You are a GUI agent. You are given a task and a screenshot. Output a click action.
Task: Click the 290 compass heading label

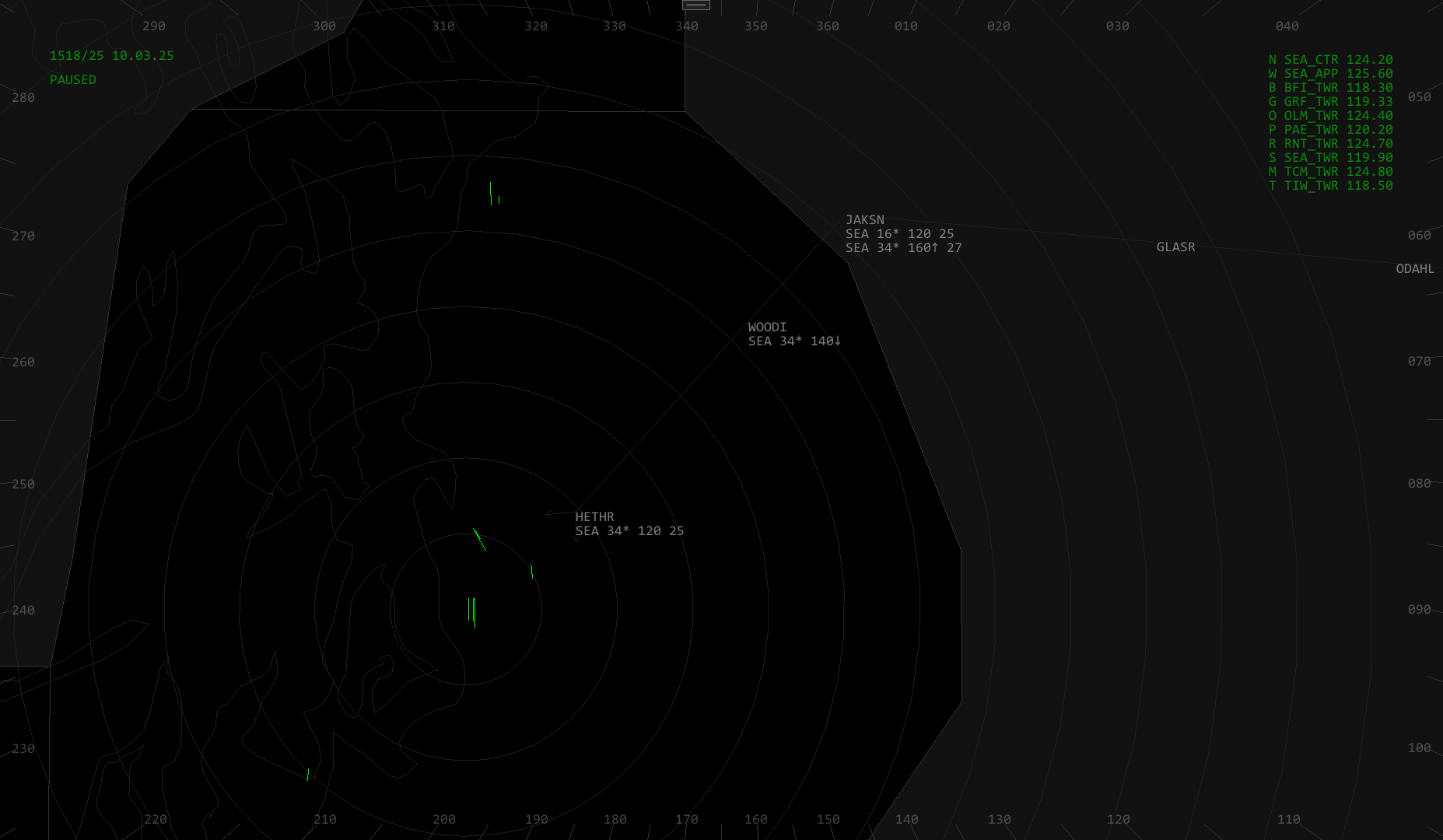coord(154,26)
